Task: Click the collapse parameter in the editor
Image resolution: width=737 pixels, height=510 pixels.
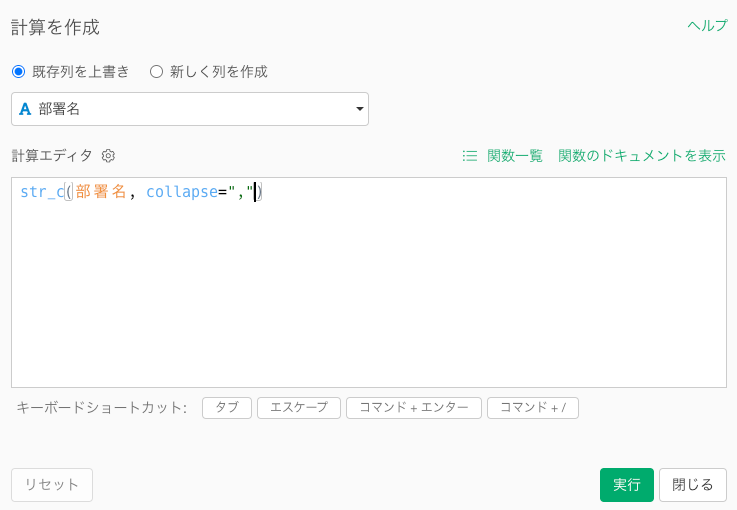Action: [182, 192]
